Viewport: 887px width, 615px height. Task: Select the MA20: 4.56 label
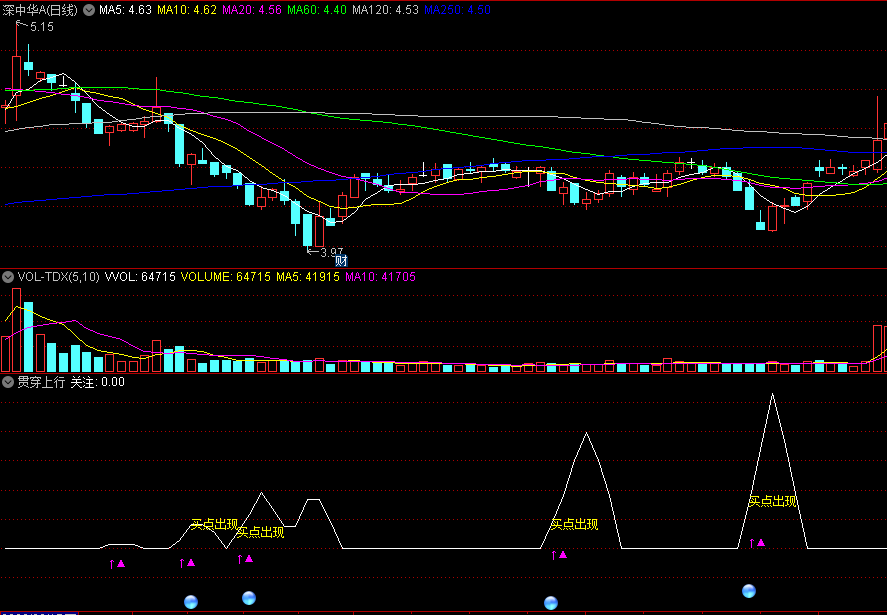click(x=252, y=10)
